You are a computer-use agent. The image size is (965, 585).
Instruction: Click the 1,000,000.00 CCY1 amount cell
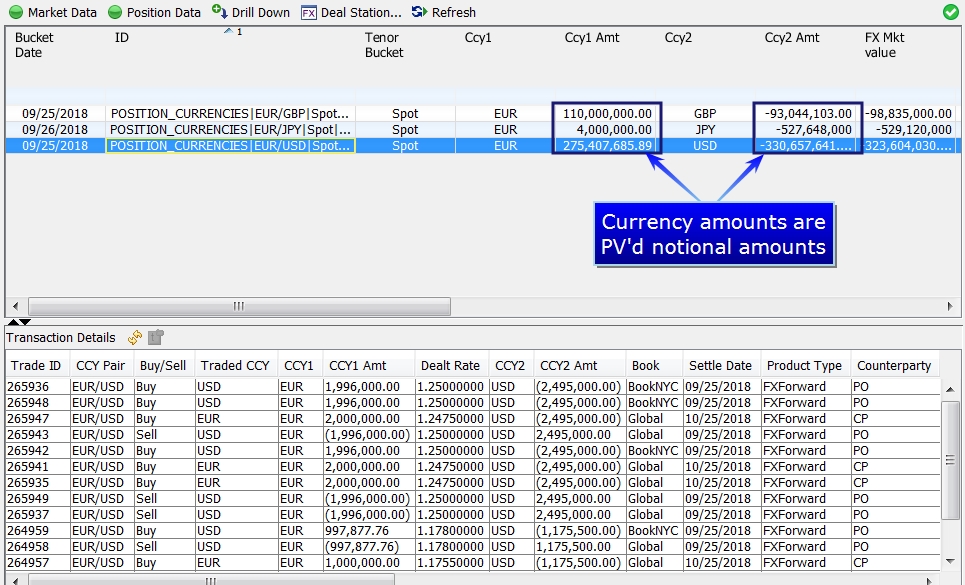[x=369, y=562]
